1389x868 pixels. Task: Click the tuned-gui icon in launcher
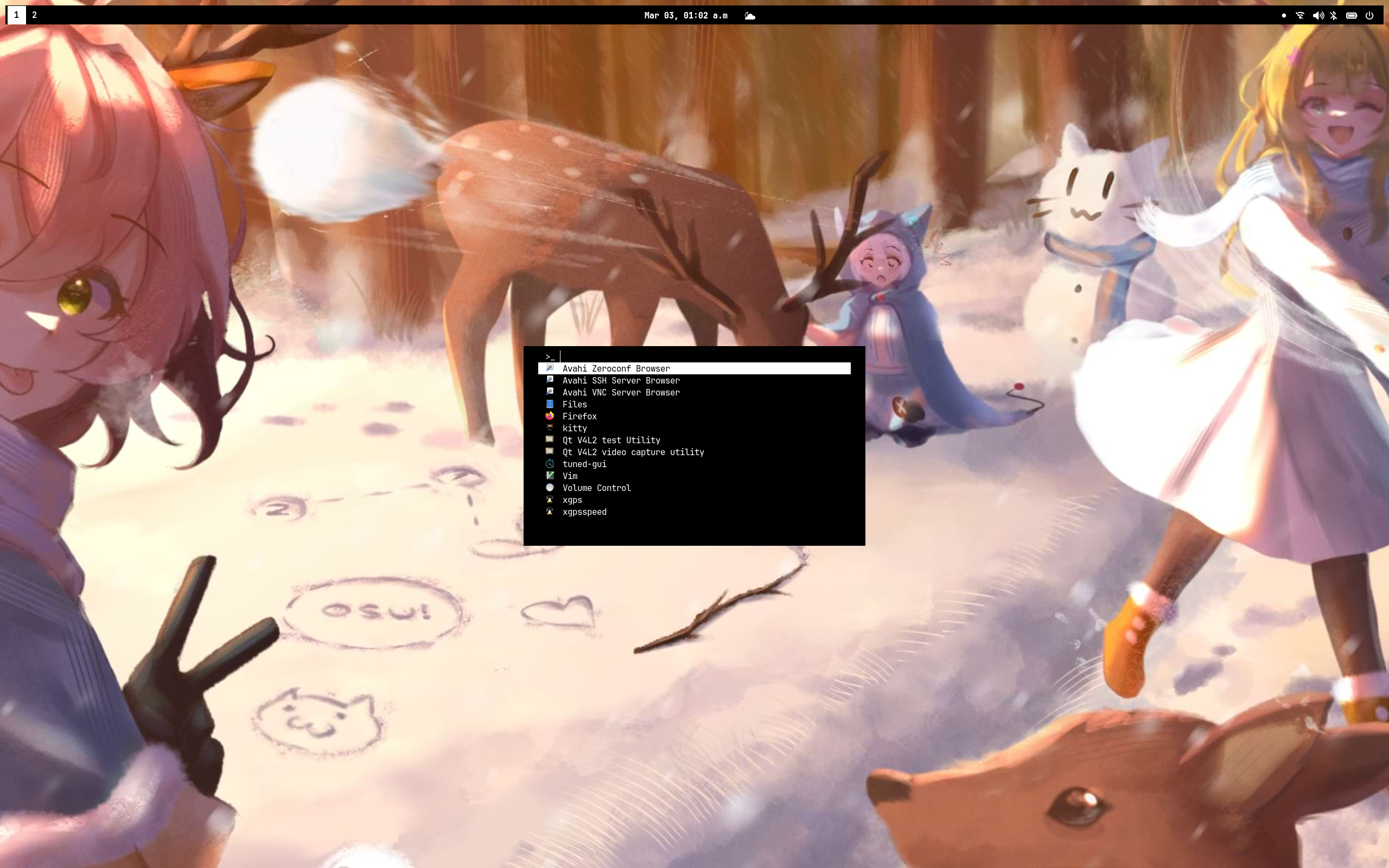[x=549, y=463]
